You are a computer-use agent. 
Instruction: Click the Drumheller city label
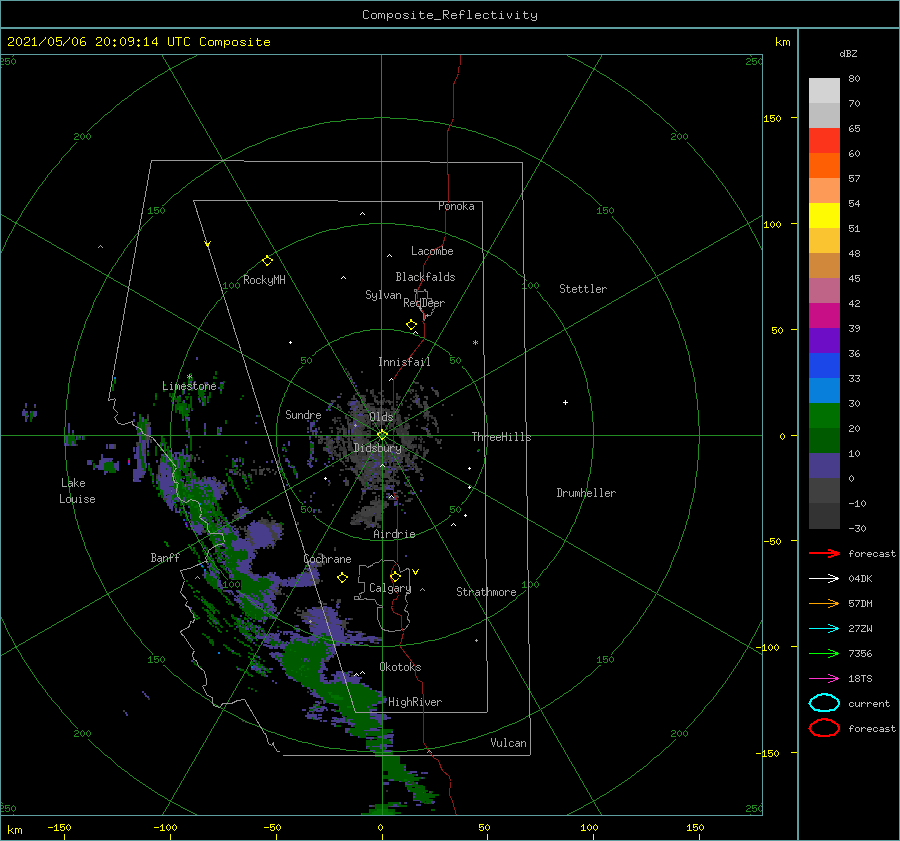586,493
